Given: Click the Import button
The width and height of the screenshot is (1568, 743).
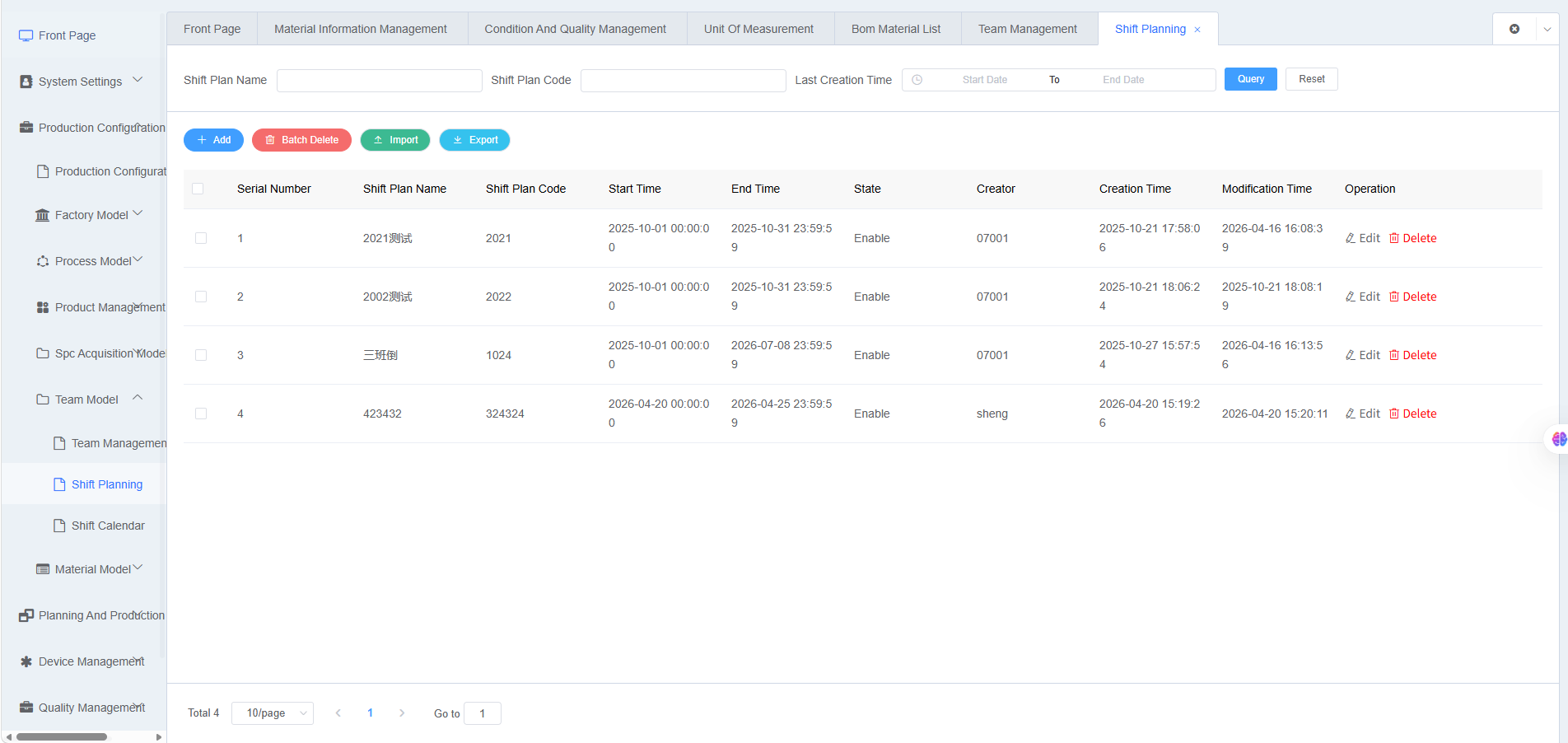Looking at the screenshot, I should pos(395,140).
